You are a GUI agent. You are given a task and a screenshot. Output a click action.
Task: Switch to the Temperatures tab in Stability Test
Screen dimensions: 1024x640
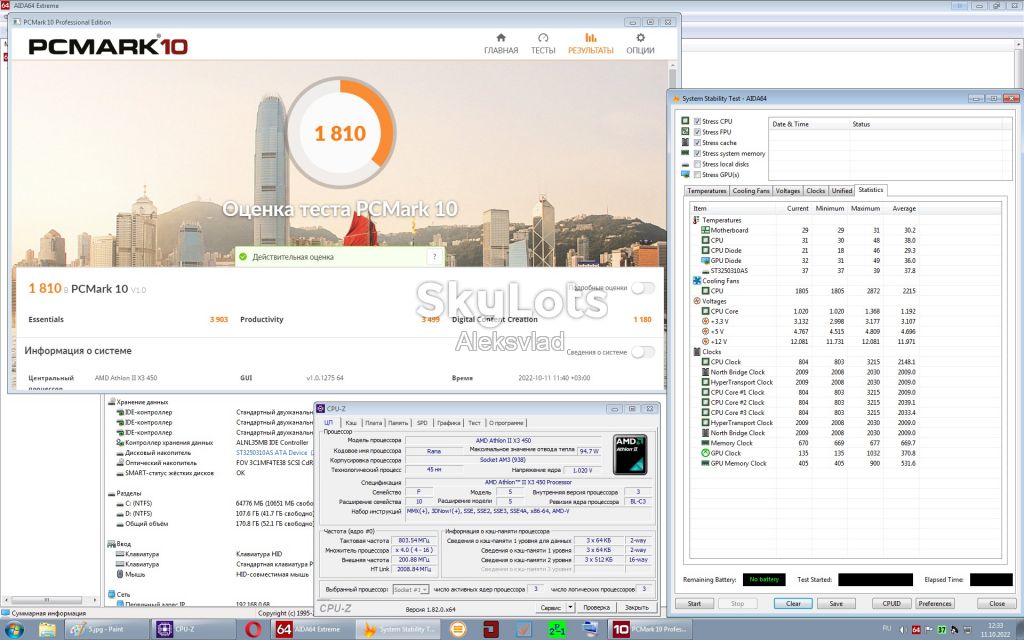point(707,191)
